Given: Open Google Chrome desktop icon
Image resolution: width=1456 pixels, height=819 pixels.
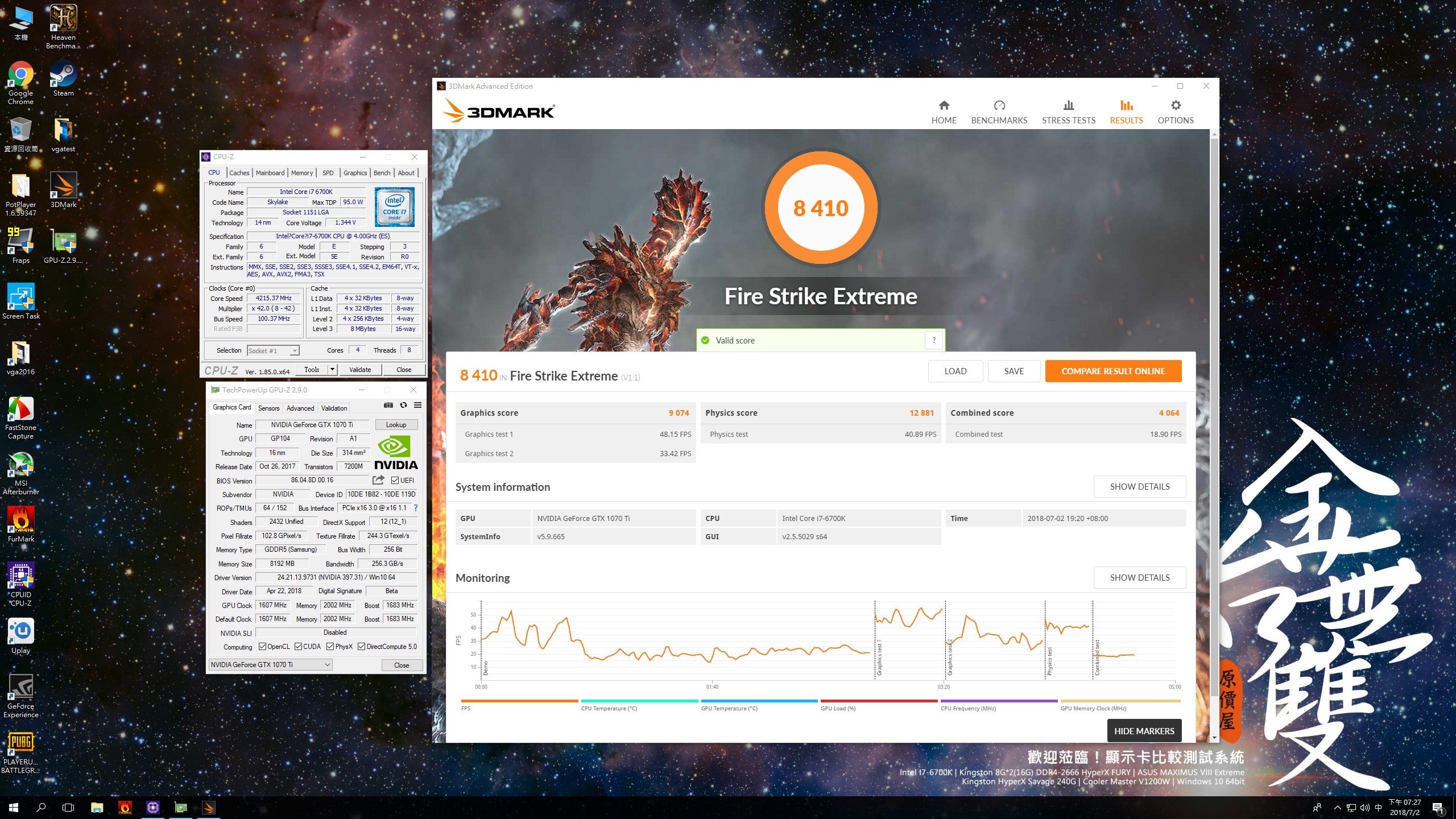Looking at the screenshot, I should [x=20, y=83].
